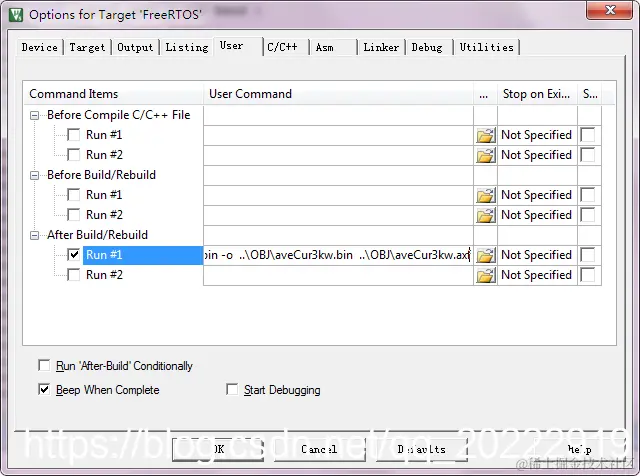Collapse the After Build/Rebuild group
Image resolution: width=640 pixels, height=476 pixels.
(x=35, y=236)
